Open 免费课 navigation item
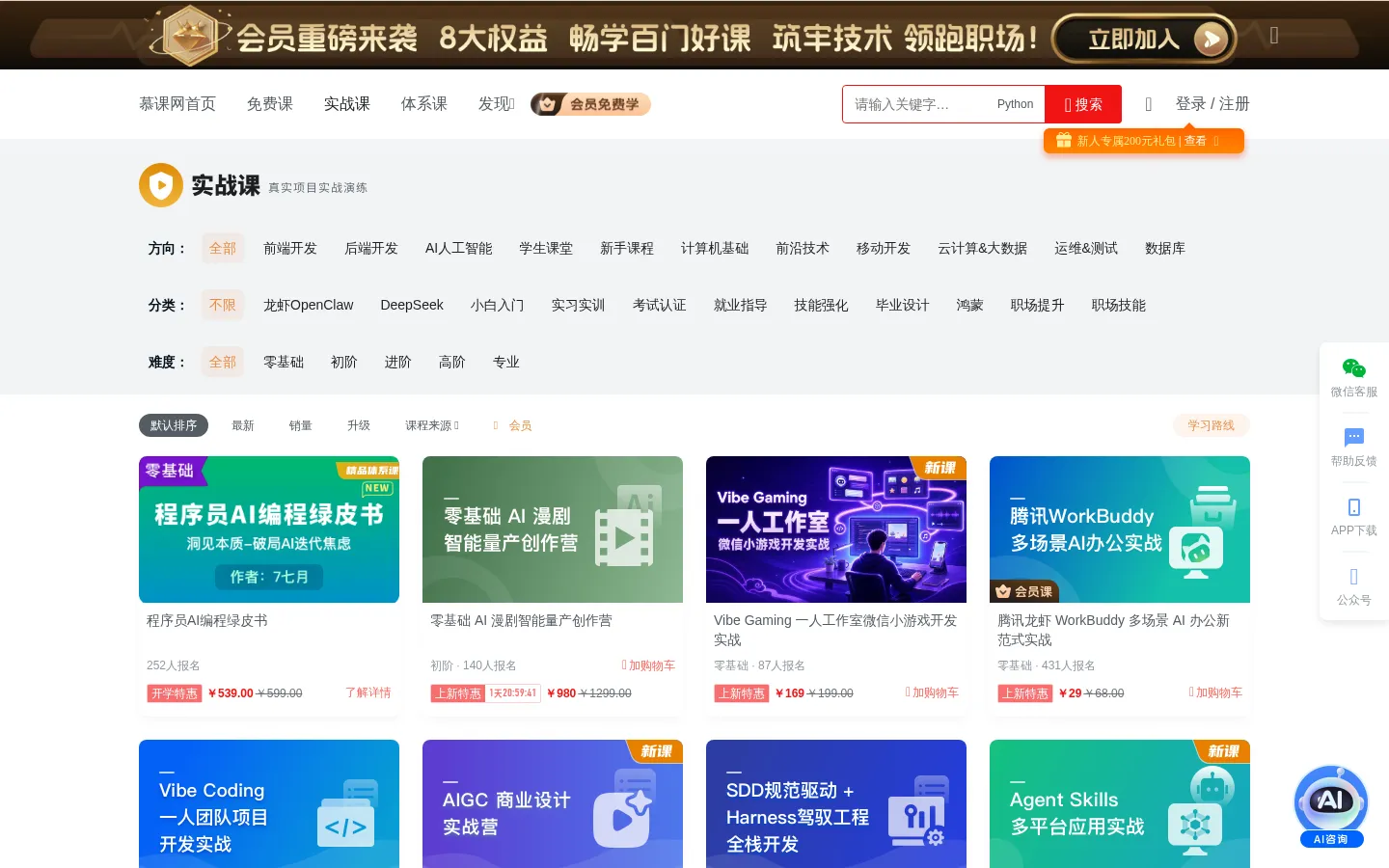Screen dimensions: 1389x868 [x=270, y=104]
